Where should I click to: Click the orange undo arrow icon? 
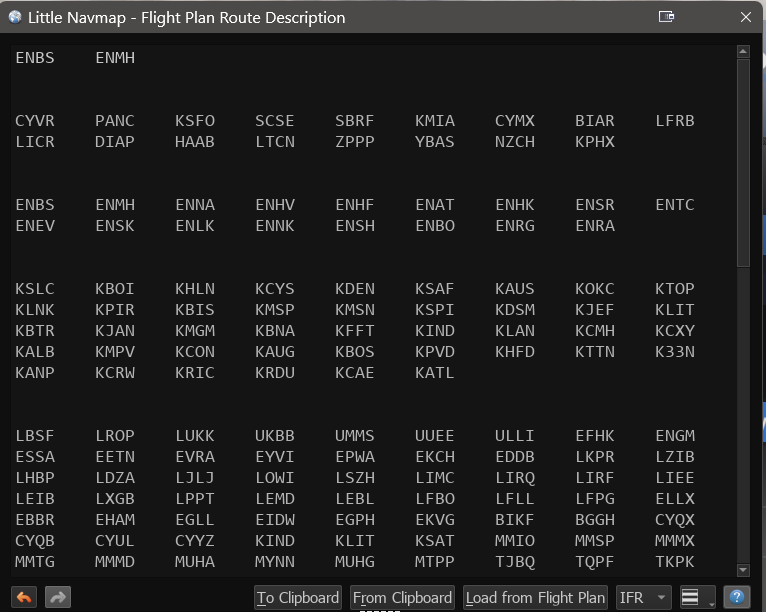[x=23, y=597]
